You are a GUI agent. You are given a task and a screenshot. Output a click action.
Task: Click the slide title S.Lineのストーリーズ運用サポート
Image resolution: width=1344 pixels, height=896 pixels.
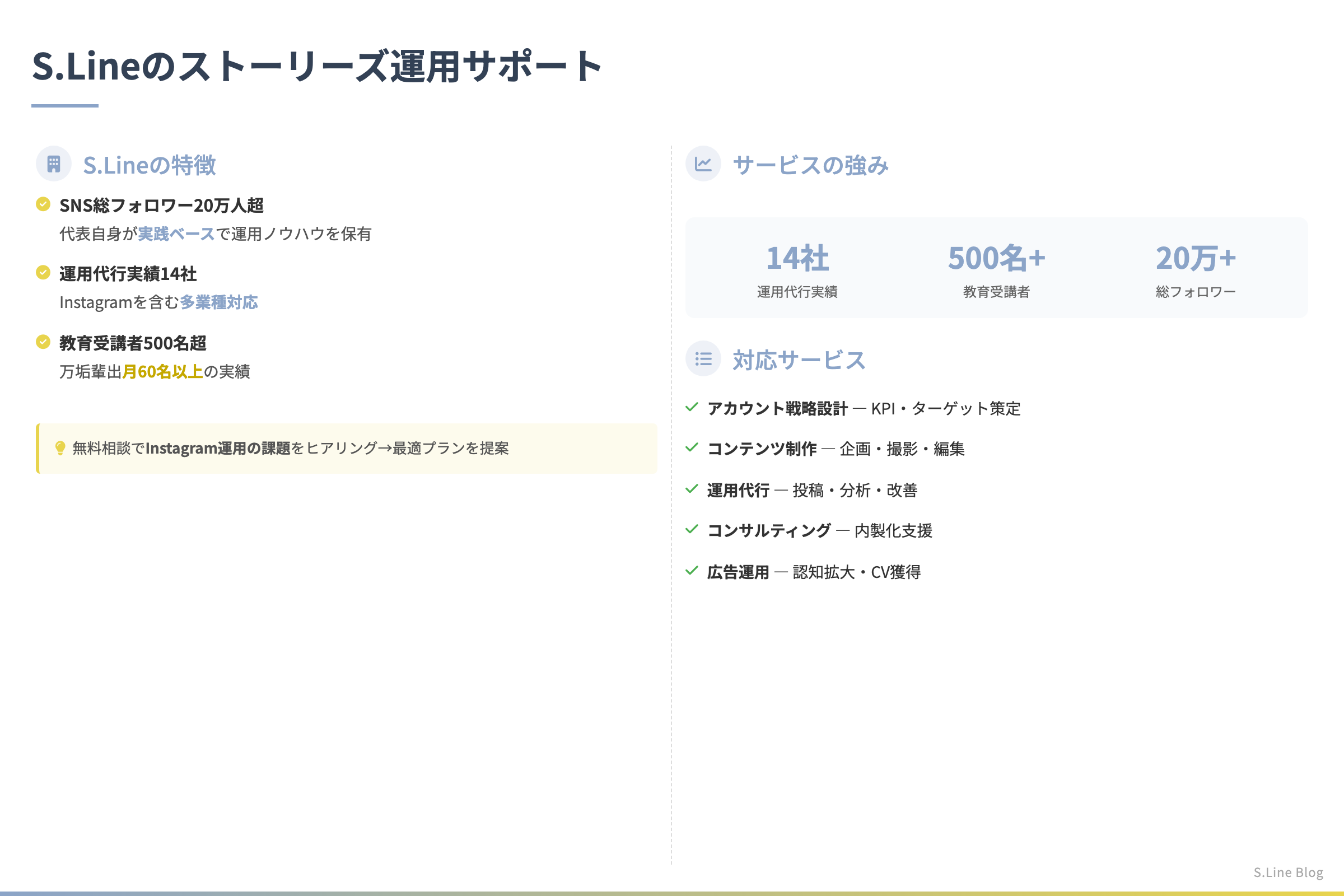(318, 66)
